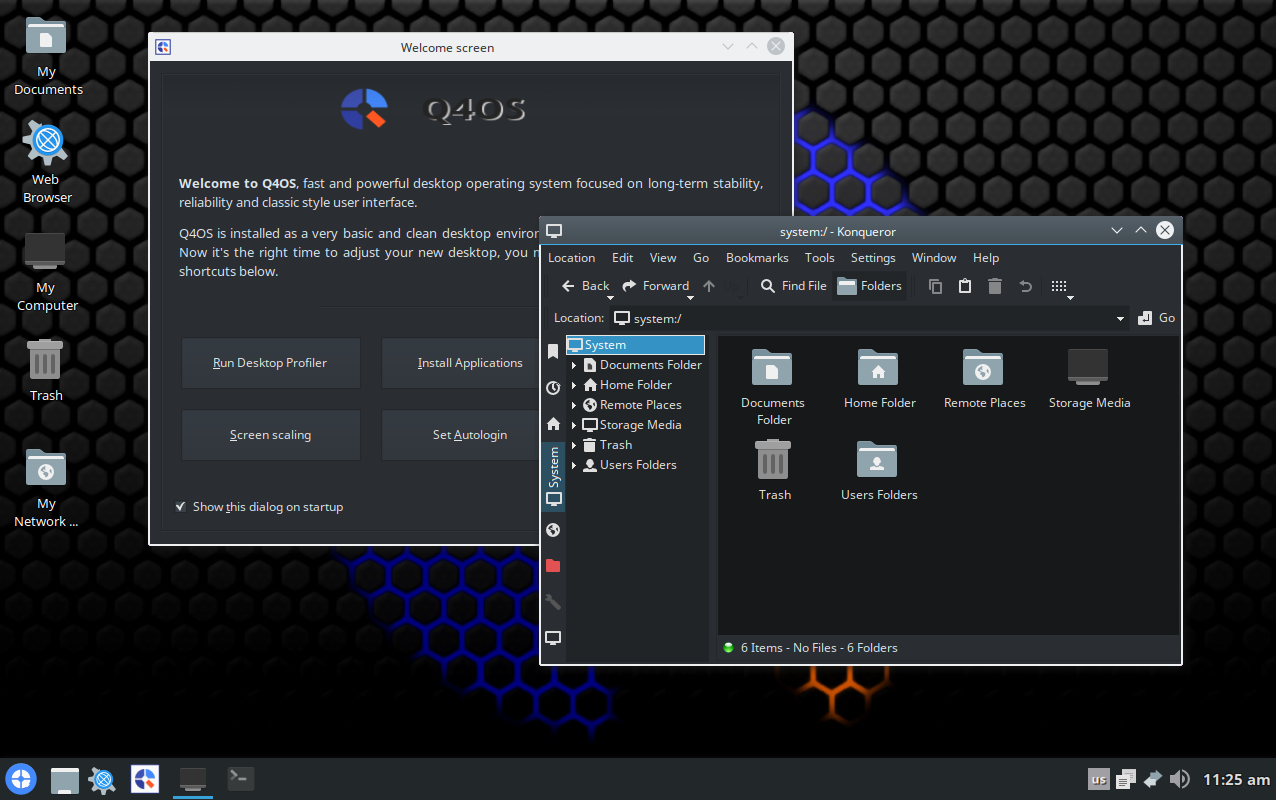
Task: Click the Undo icon in Konqueror toolbar
Action: coord(1025,286)
